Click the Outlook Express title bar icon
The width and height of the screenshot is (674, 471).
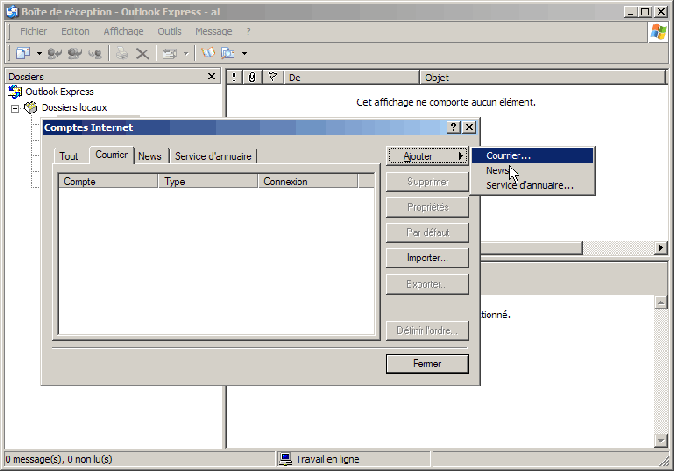13,12
